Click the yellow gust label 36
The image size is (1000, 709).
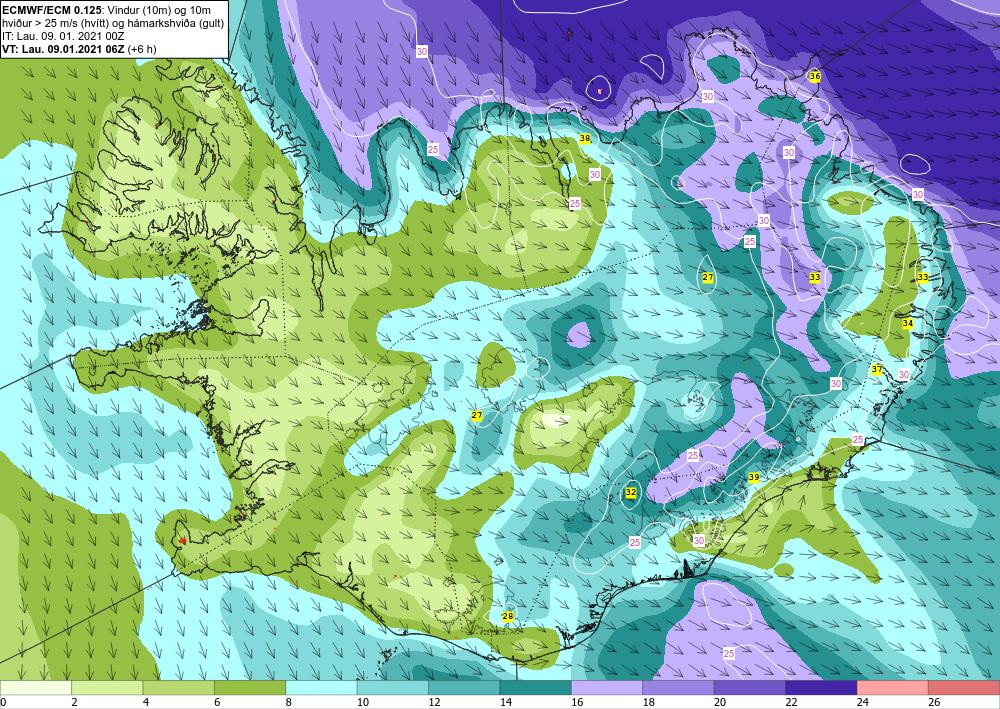click(814, 76)
